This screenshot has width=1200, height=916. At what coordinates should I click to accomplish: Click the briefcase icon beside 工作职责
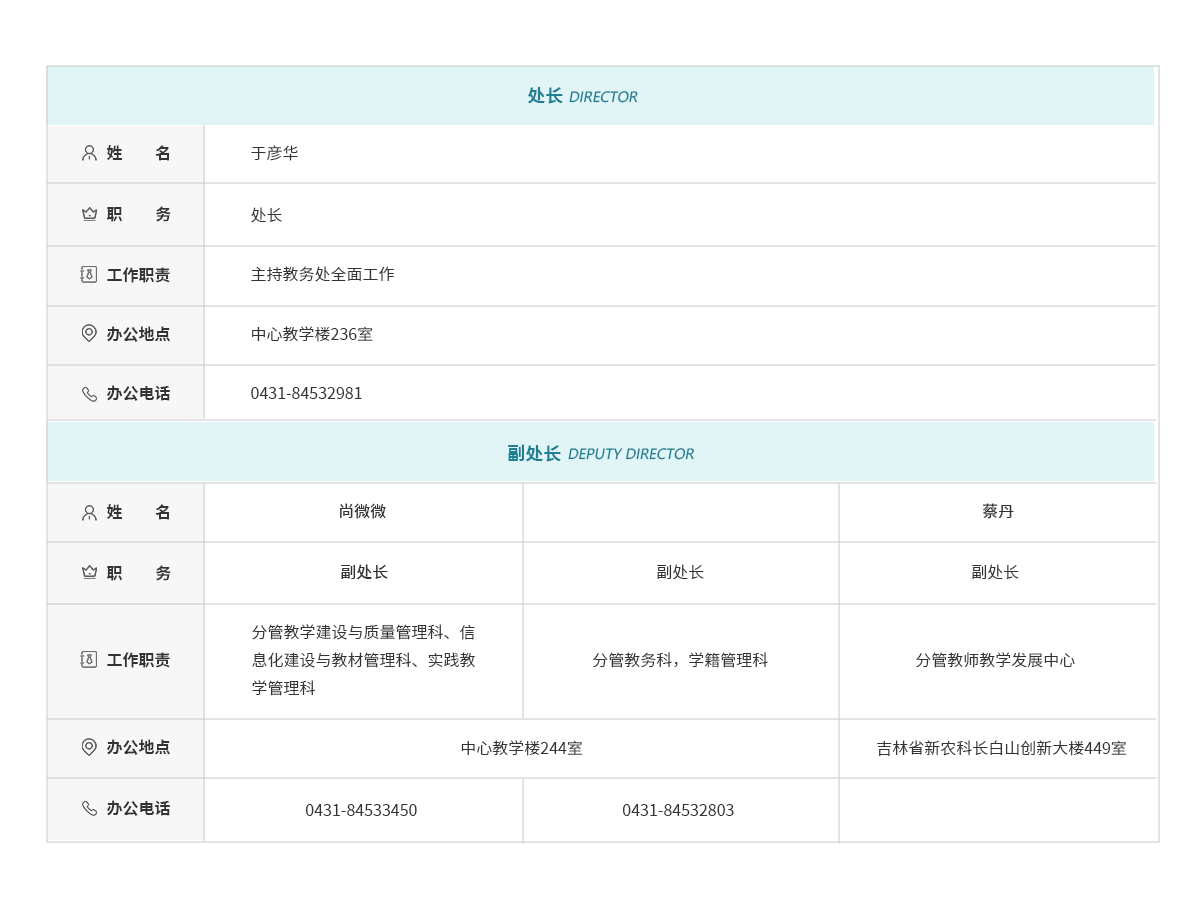89,275
